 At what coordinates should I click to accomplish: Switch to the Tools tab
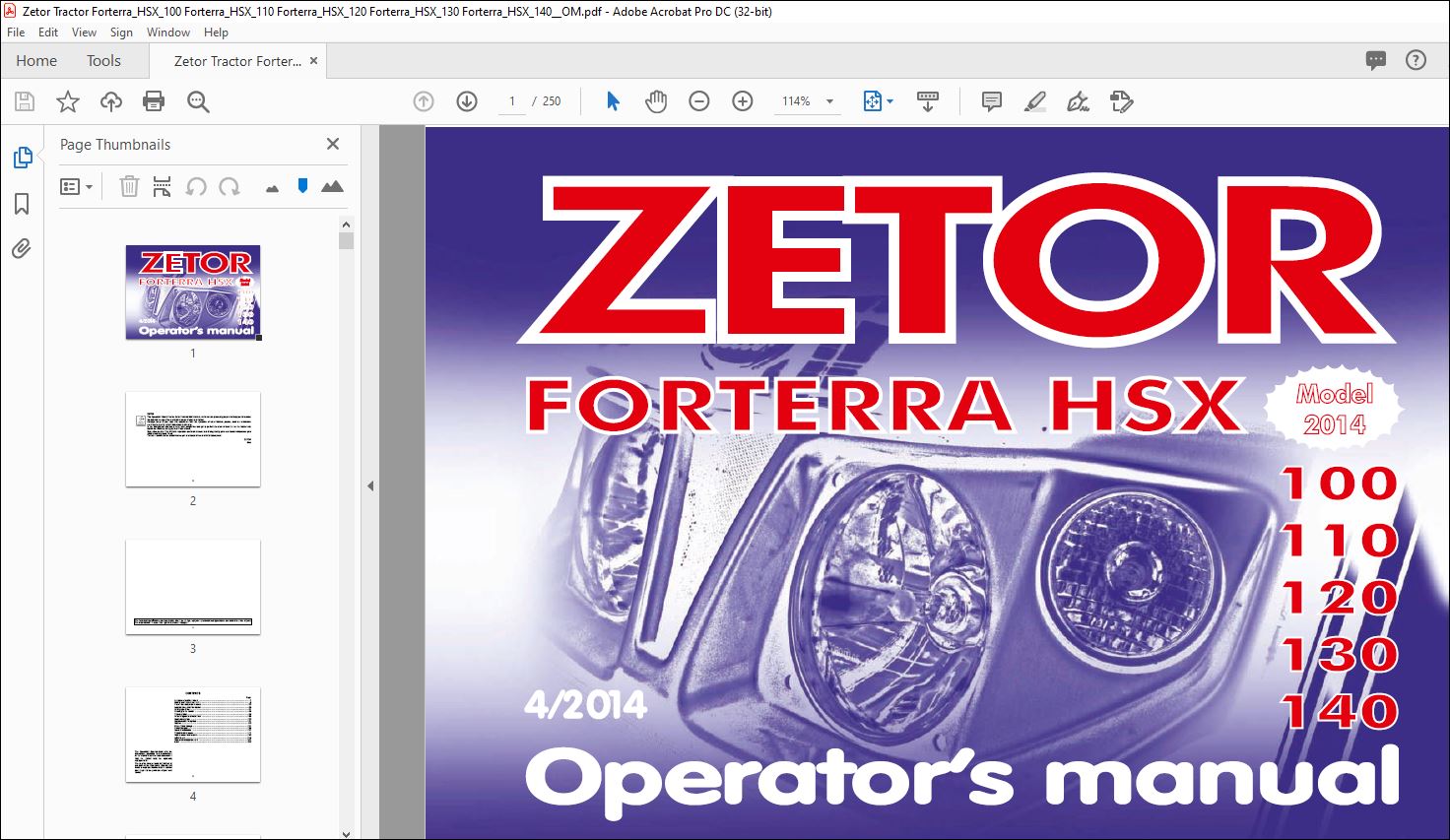click(x=103, y=60)
